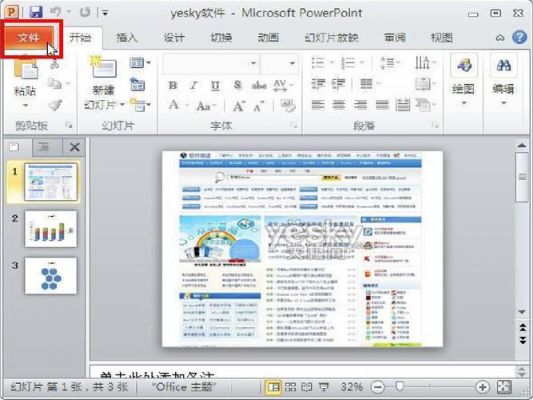
Task: Click the Copy icon in clipboard group
Action: coord(54,84)
